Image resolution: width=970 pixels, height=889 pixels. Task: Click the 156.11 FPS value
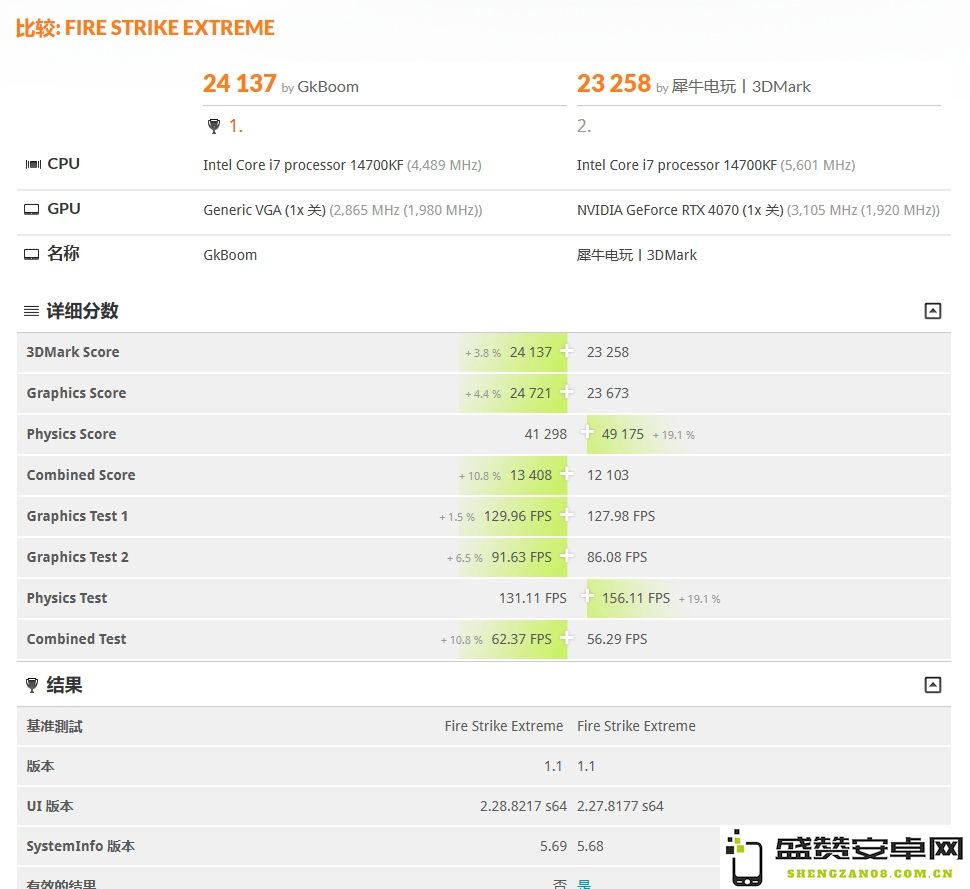pos(636,598)
